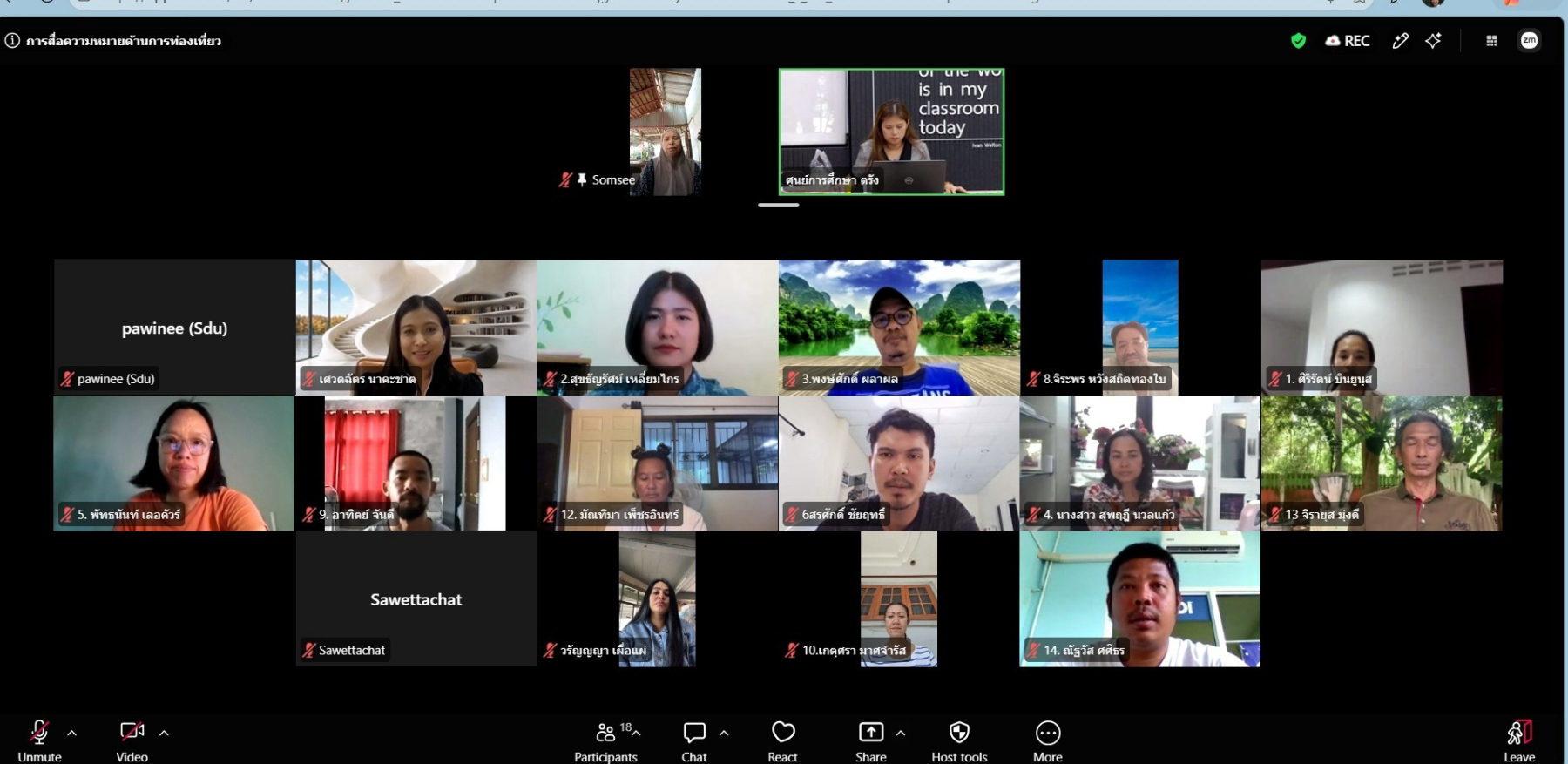Screen dimensions: 1568x764
Task: Click the green encryption shield icon
Action: pos(1298,40)
